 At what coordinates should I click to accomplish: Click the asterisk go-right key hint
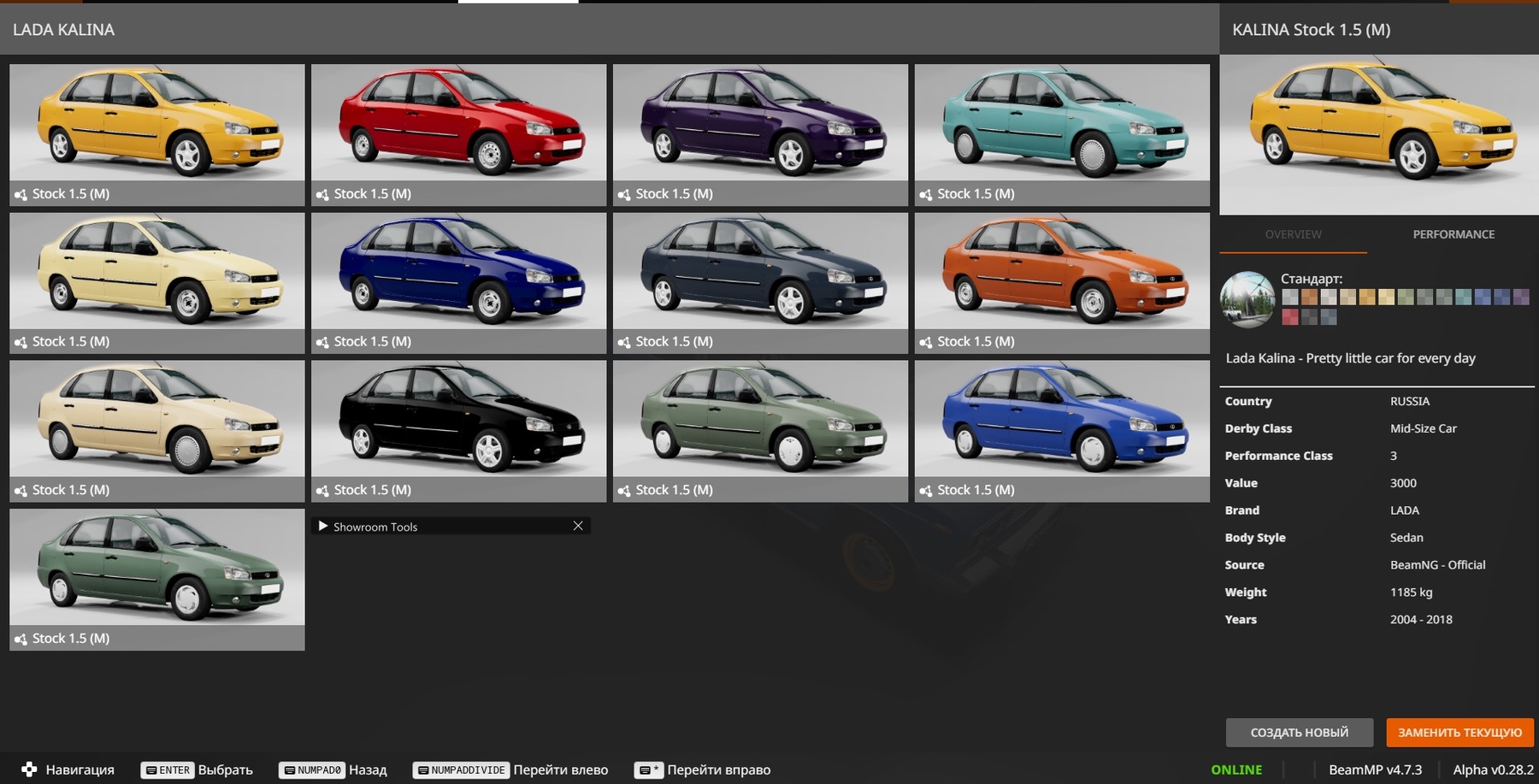[648, 769]
